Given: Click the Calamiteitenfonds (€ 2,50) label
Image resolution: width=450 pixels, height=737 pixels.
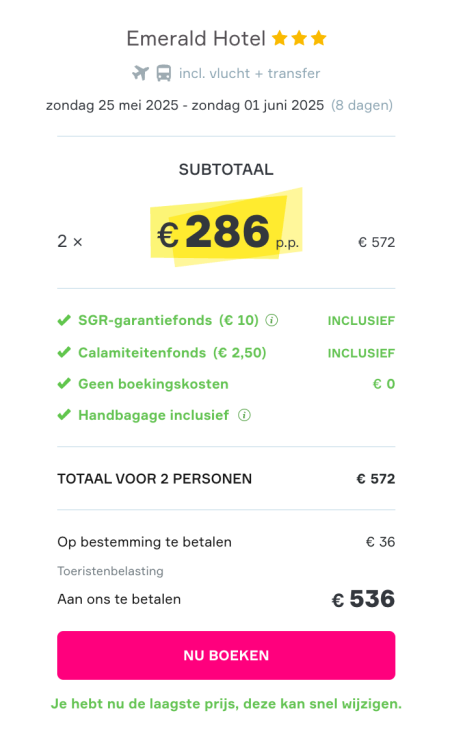Looking at the screenshot, I should click(x=172, y=353).
